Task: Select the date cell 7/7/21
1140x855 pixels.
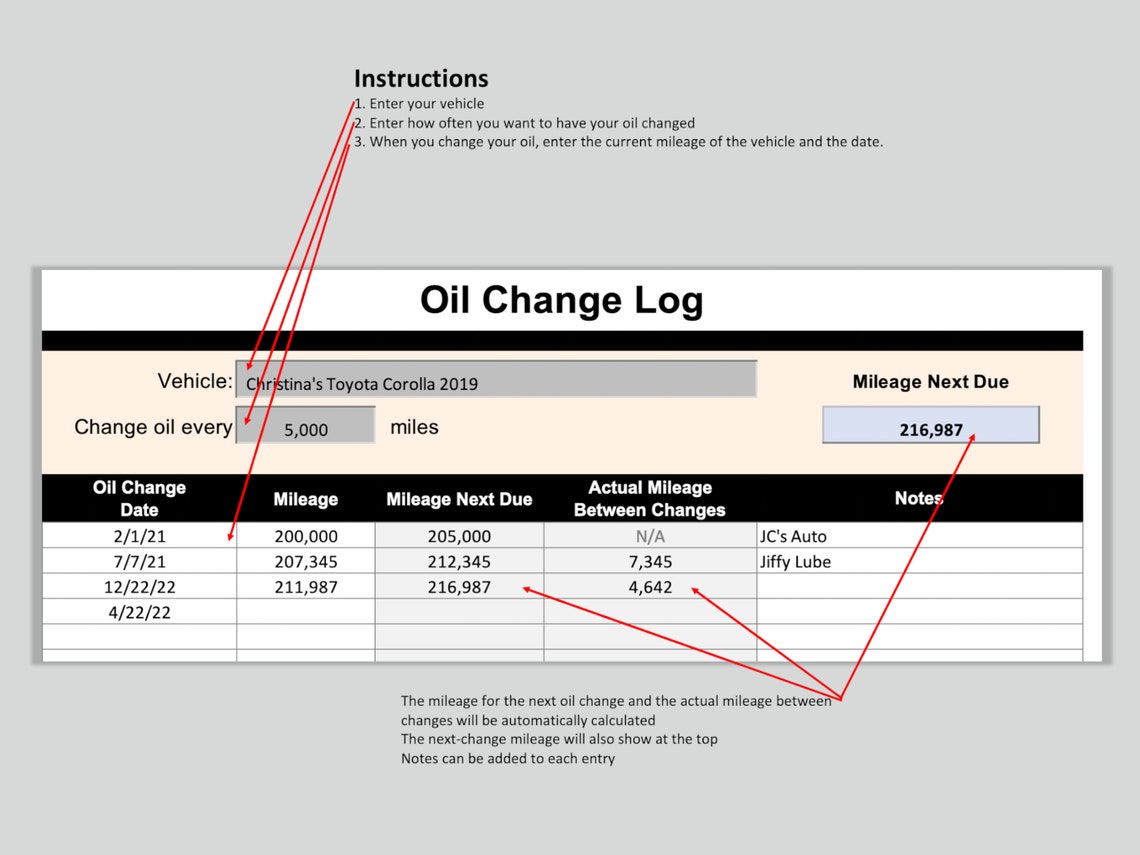Action: tap(139, 562)
